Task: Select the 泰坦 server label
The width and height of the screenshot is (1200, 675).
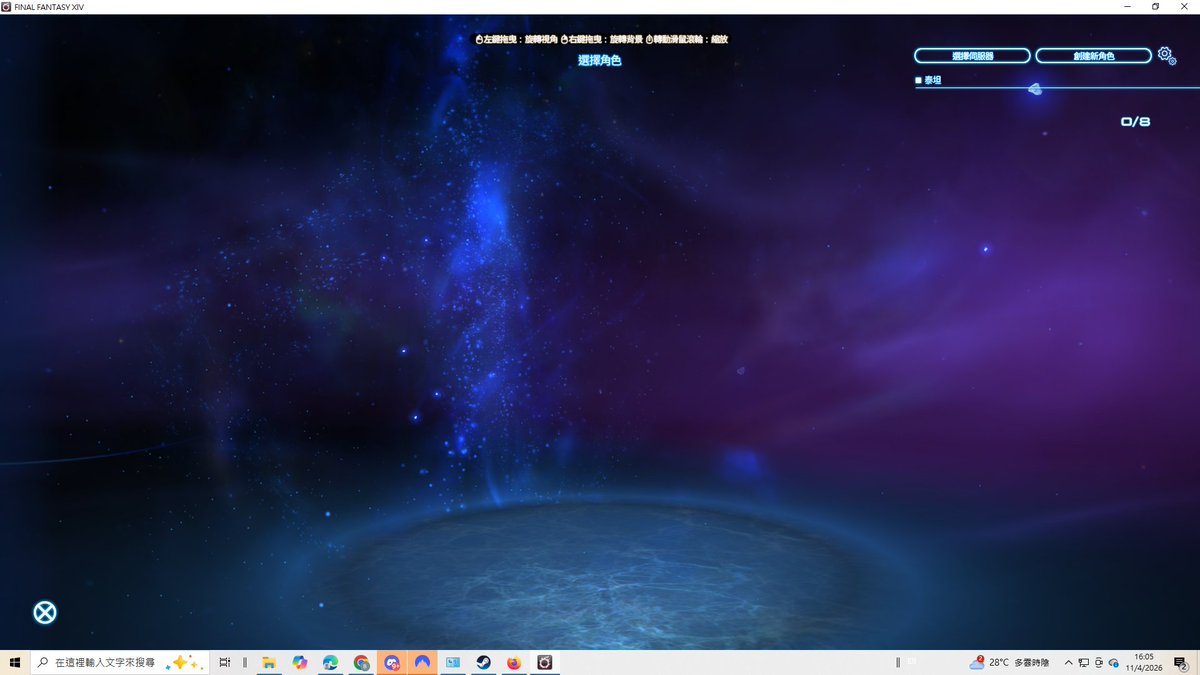Action: pos(932,80)
